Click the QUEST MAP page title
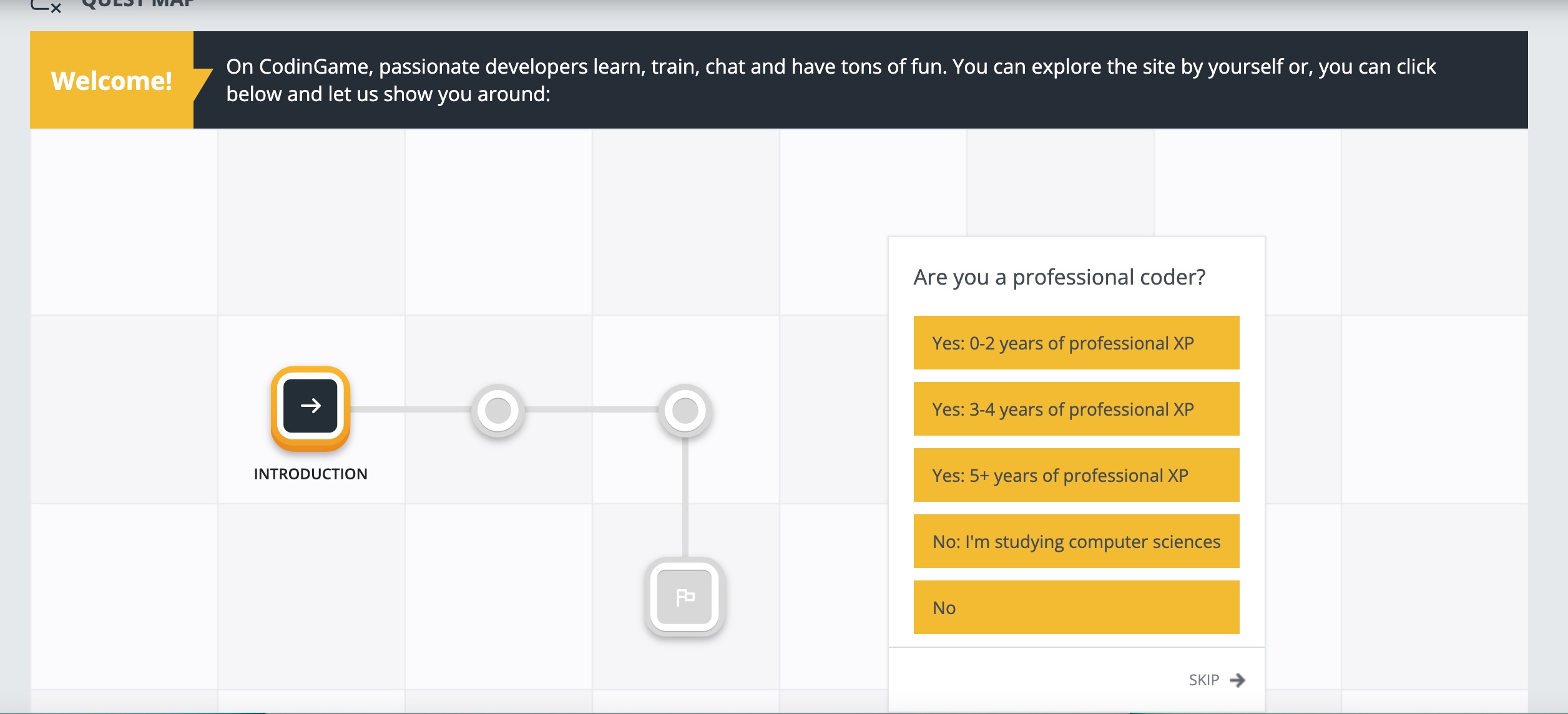 coord(138,4)
